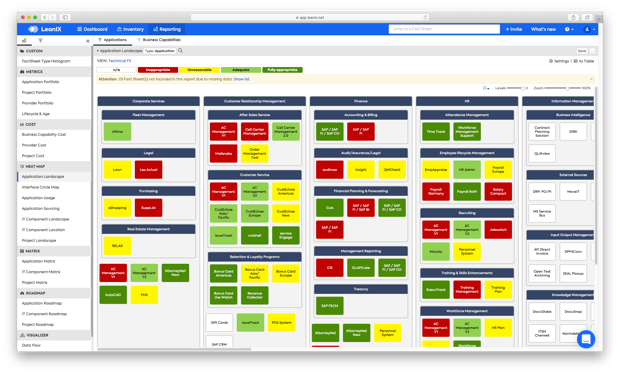The image size is (620, 374).
Task: Go back with the browser back arrow
Action: (x=45, y=17)
